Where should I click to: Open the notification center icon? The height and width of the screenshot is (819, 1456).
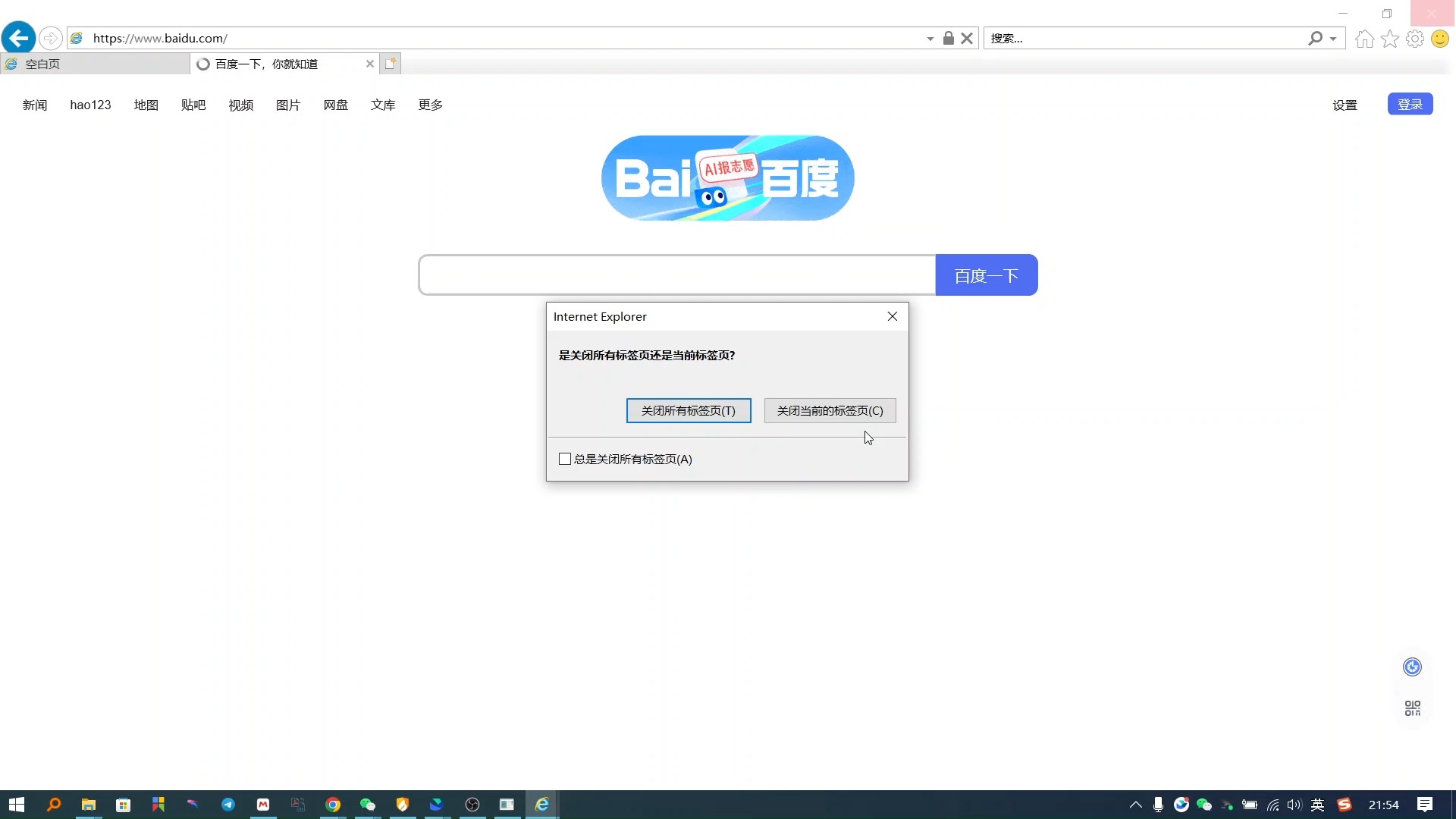(1425, 805)
